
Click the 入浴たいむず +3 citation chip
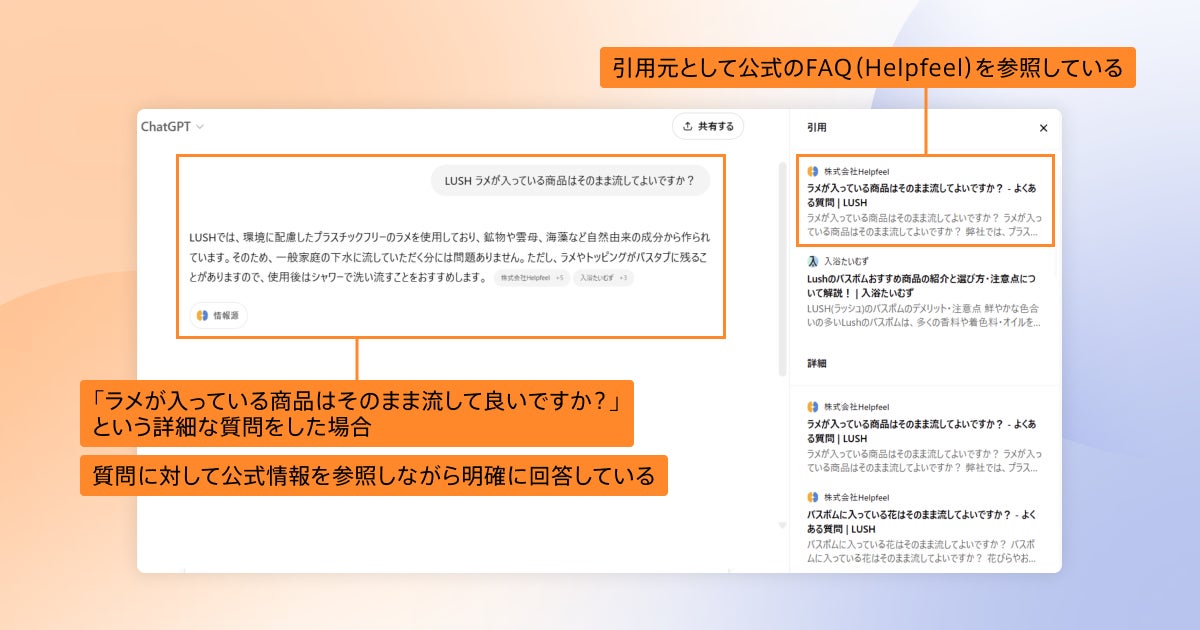(x=603, y=278)
